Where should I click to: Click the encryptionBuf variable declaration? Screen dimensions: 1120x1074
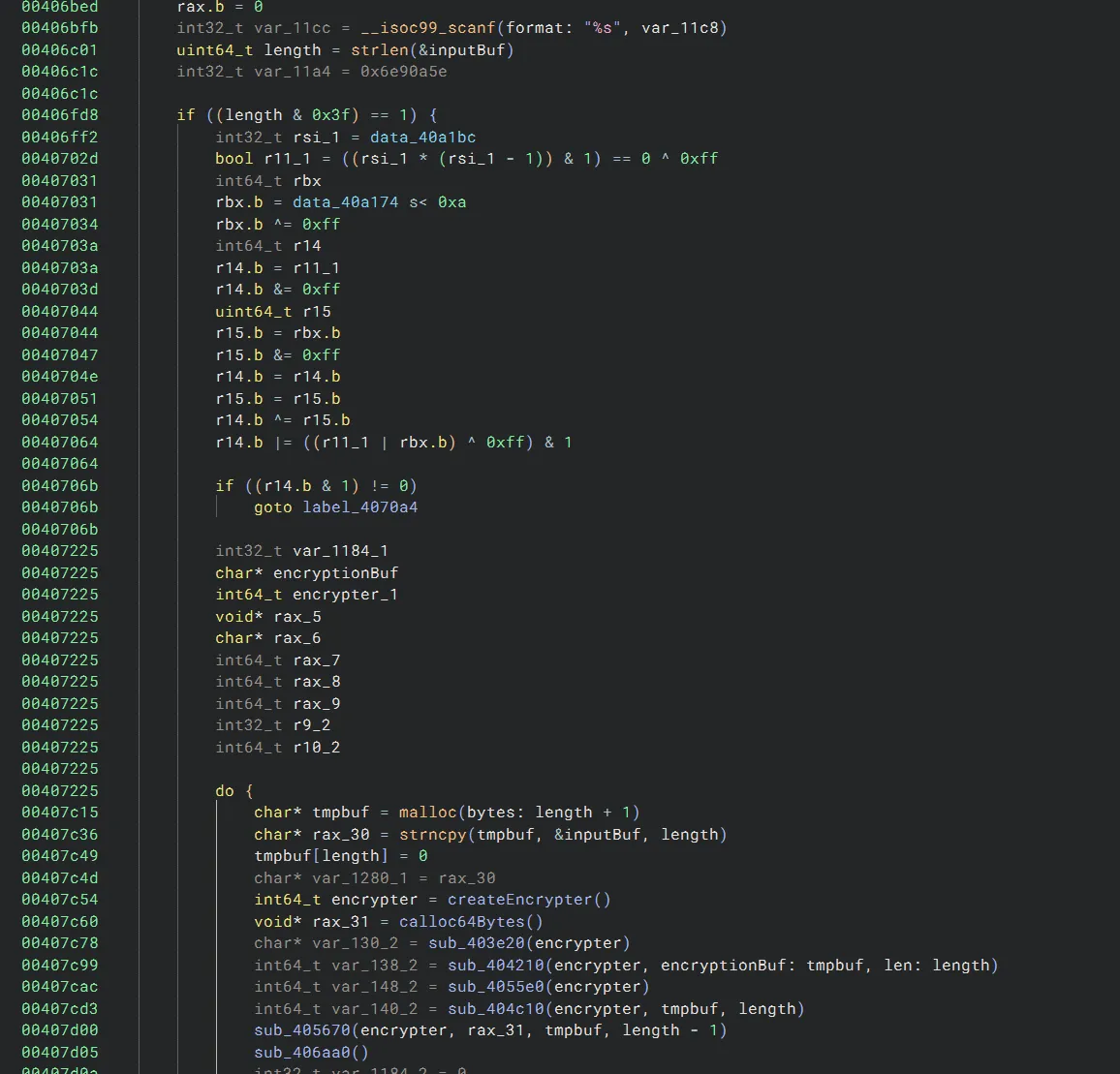click(x=335, y=573)
